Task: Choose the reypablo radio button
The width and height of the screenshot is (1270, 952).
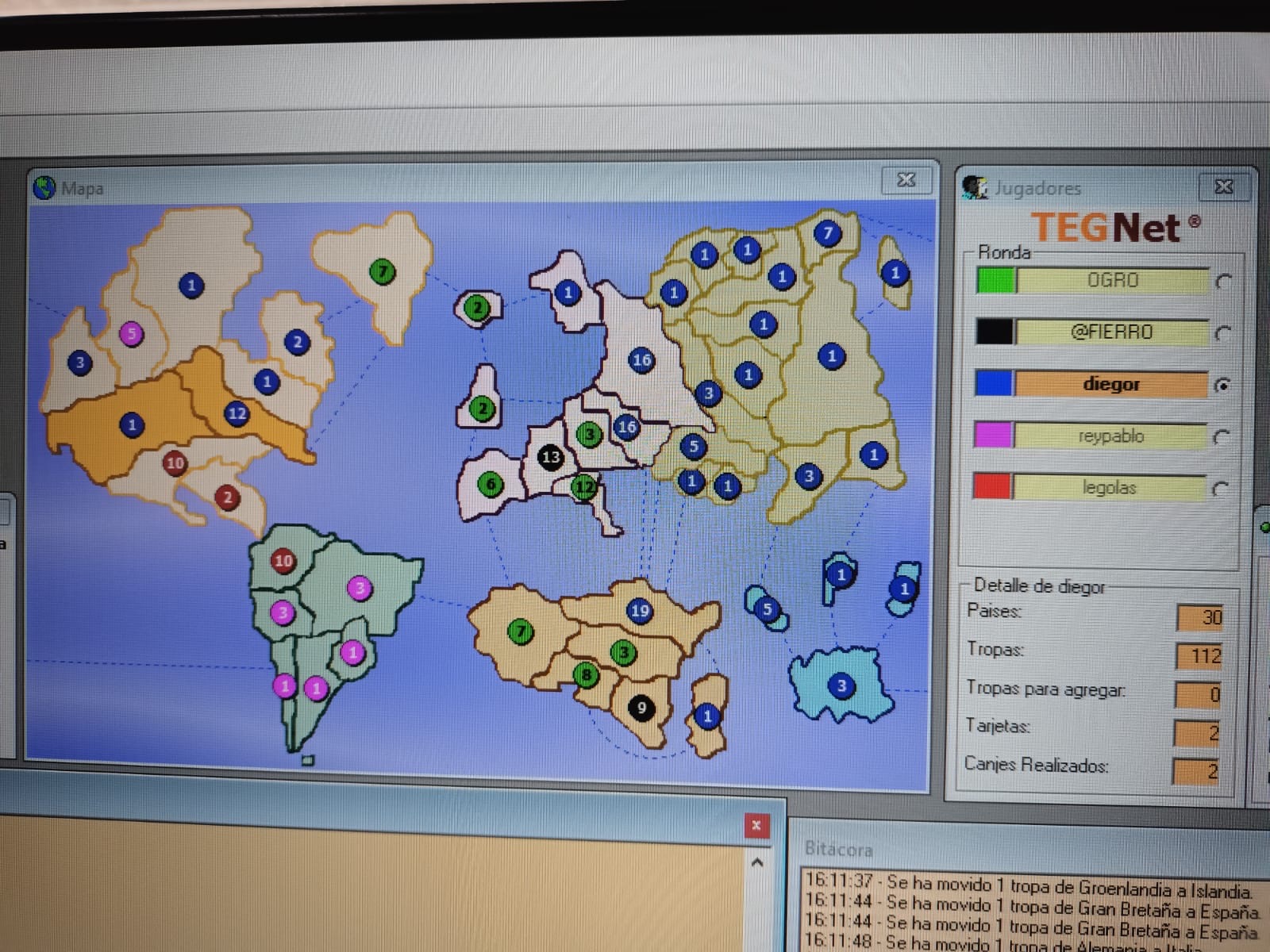Action: [x=1222, y=437]
